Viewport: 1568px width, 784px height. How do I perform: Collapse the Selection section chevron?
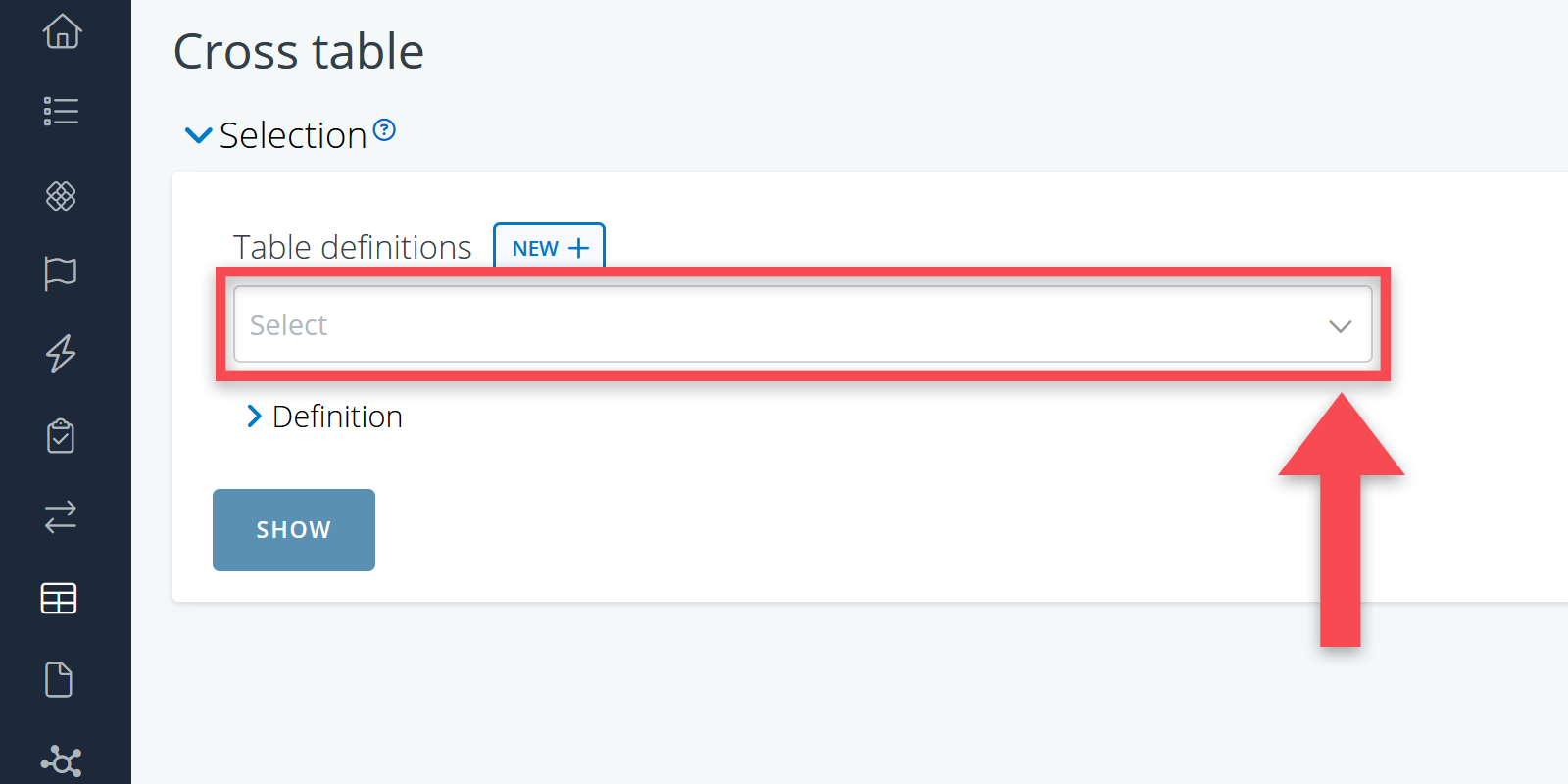tap(199, 135)
